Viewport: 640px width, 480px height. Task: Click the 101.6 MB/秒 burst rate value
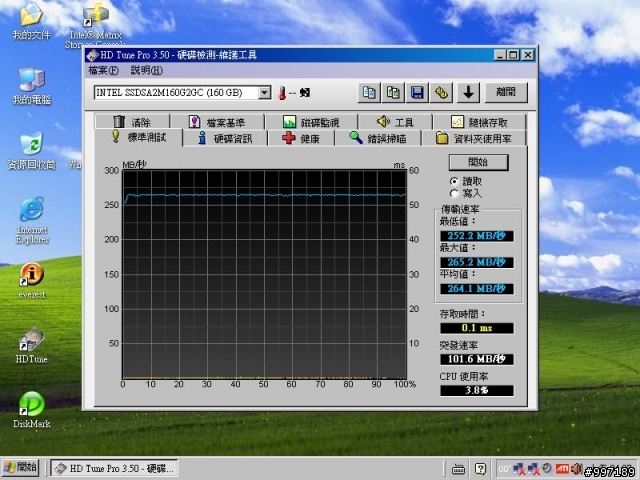point(477,359)
